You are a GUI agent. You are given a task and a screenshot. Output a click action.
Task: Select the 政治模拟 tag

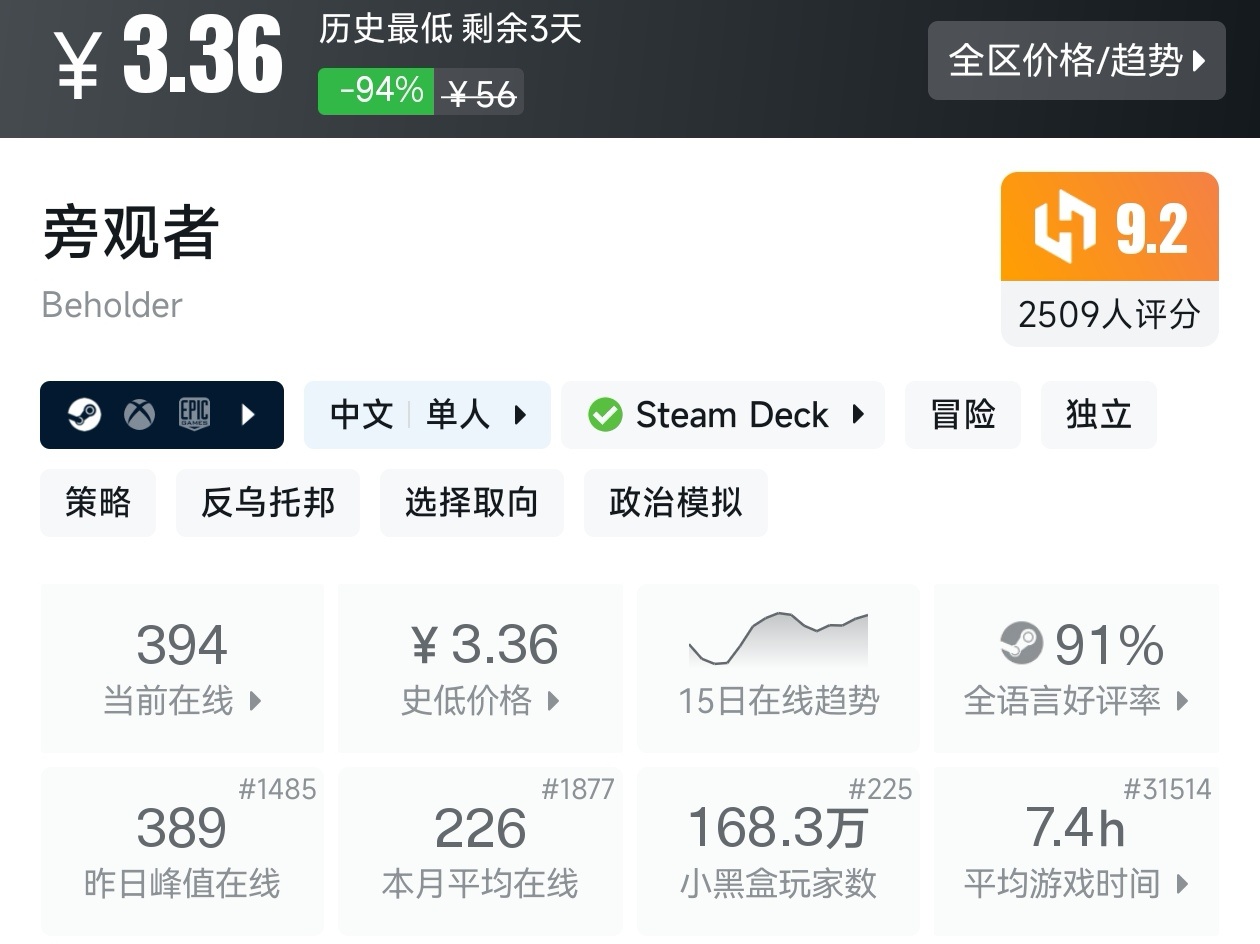click(x=676, y=502)
